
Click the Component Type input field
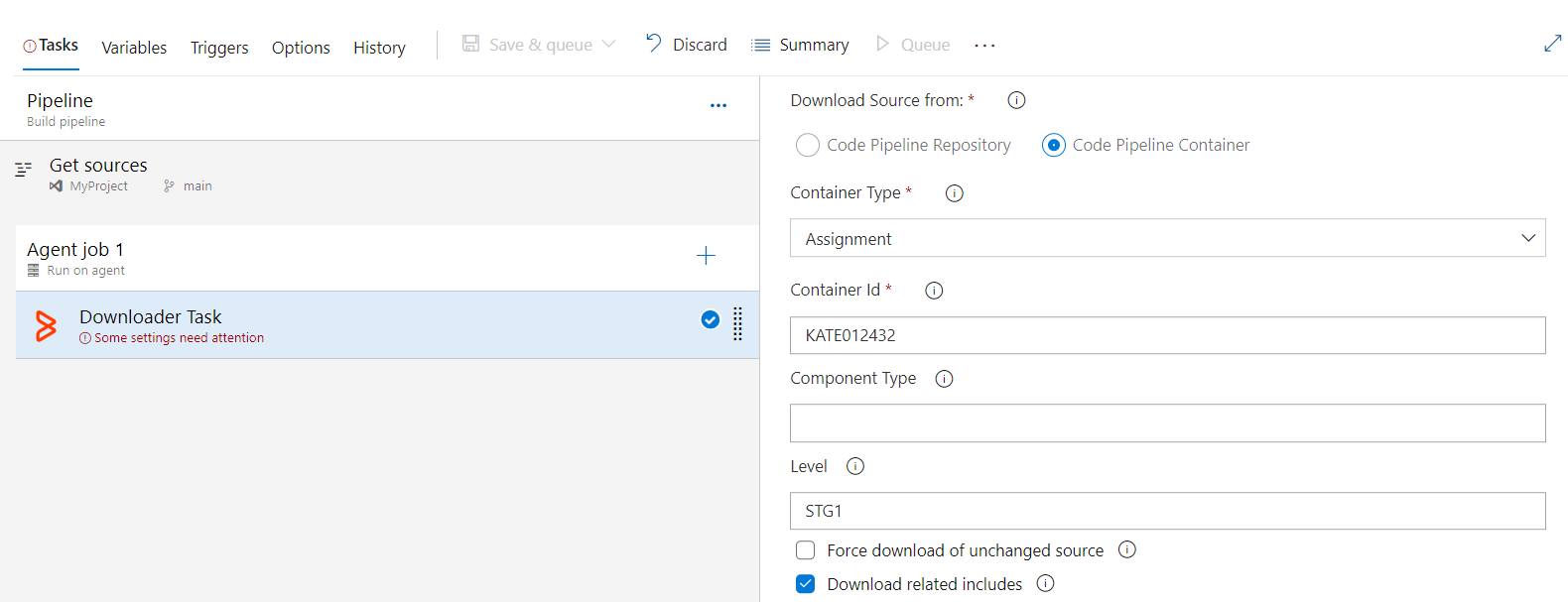1167,423
